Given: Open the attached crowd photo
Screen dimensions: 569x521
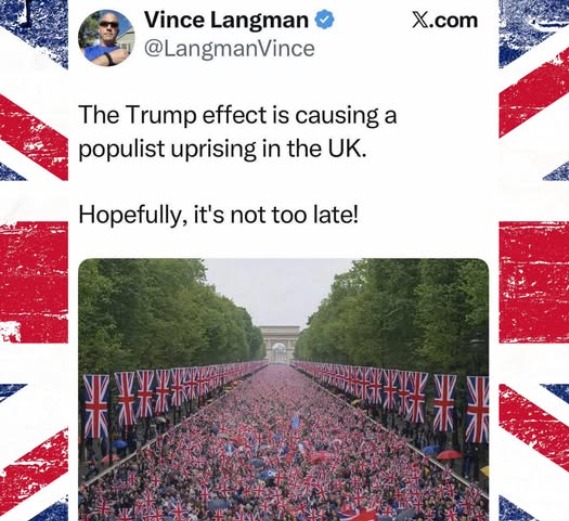Looking at the screenshot, I should (x=284, y=390).
